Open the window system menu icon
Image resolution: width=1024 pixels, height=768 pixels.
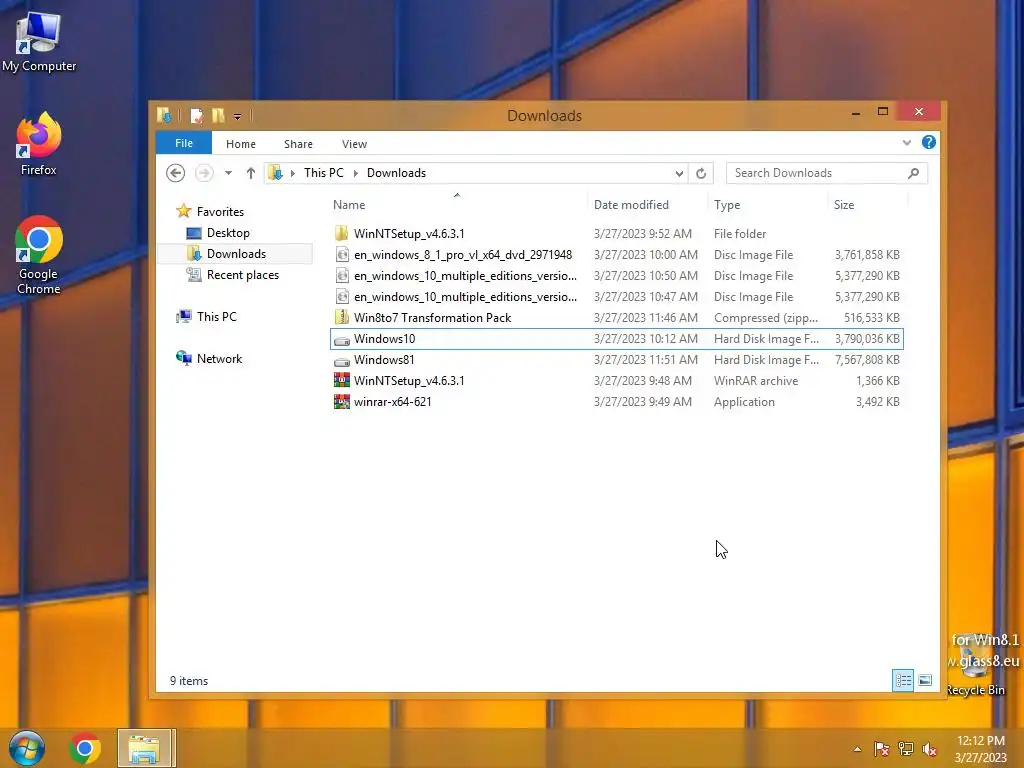point(164,116)
